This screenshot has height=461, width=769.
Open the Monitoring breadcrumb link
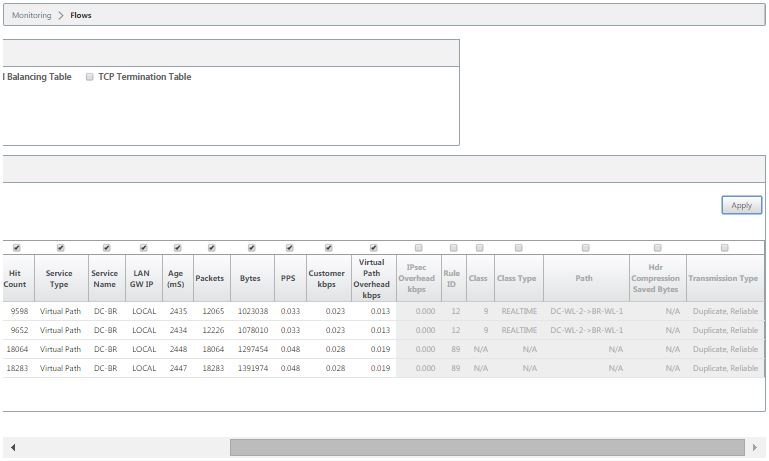31,15
